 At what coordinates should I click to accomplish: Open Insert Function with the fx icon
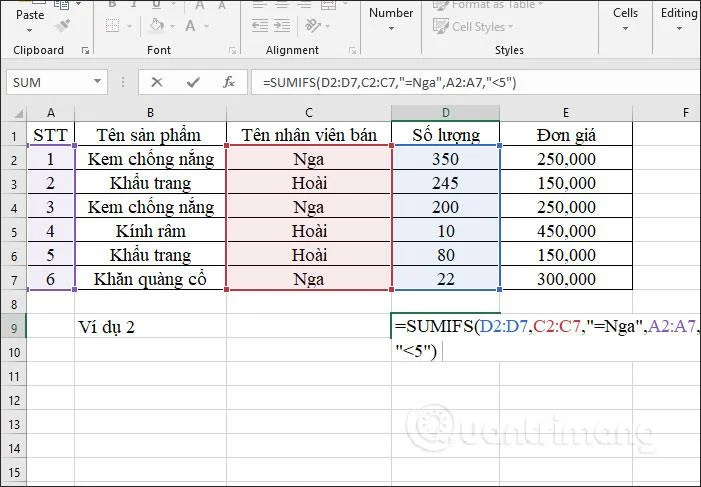[228, 82]
